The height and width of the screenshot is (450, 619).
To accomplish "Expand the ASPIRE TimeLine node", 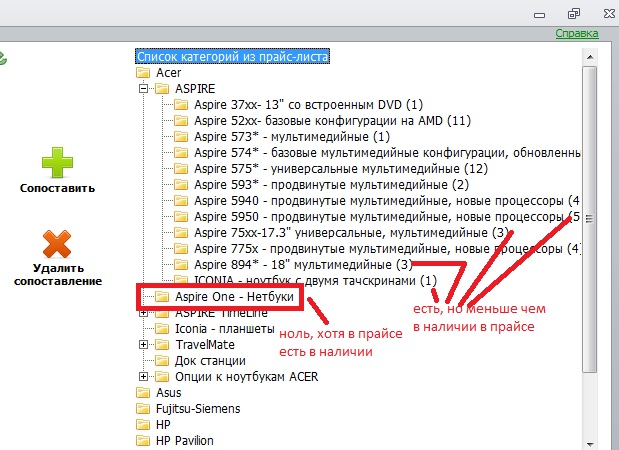I will (x=144, y=314).
